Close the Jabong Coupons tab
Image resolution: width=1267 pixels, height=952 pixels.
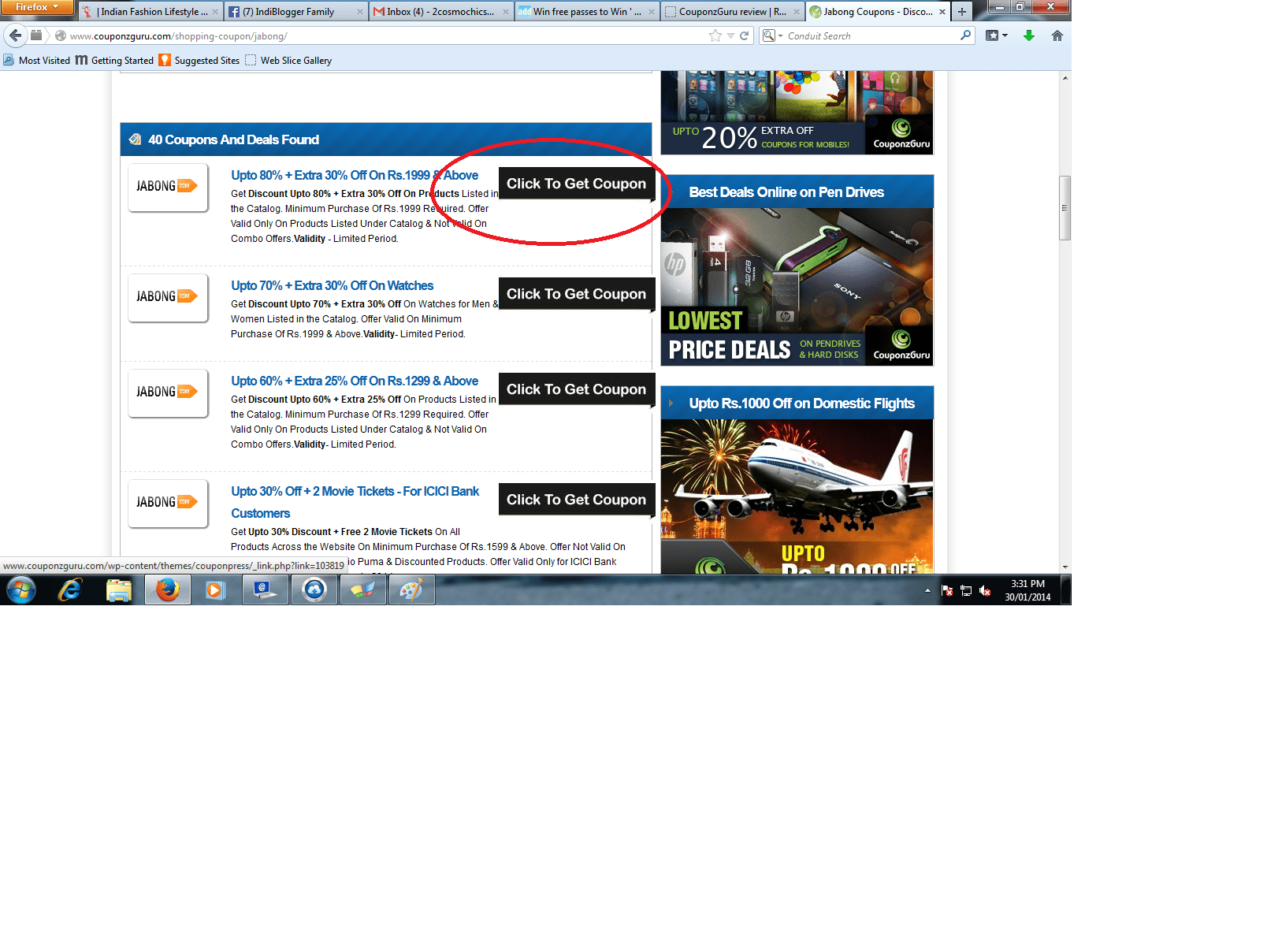pyautogui.click(x=942, y=12)
